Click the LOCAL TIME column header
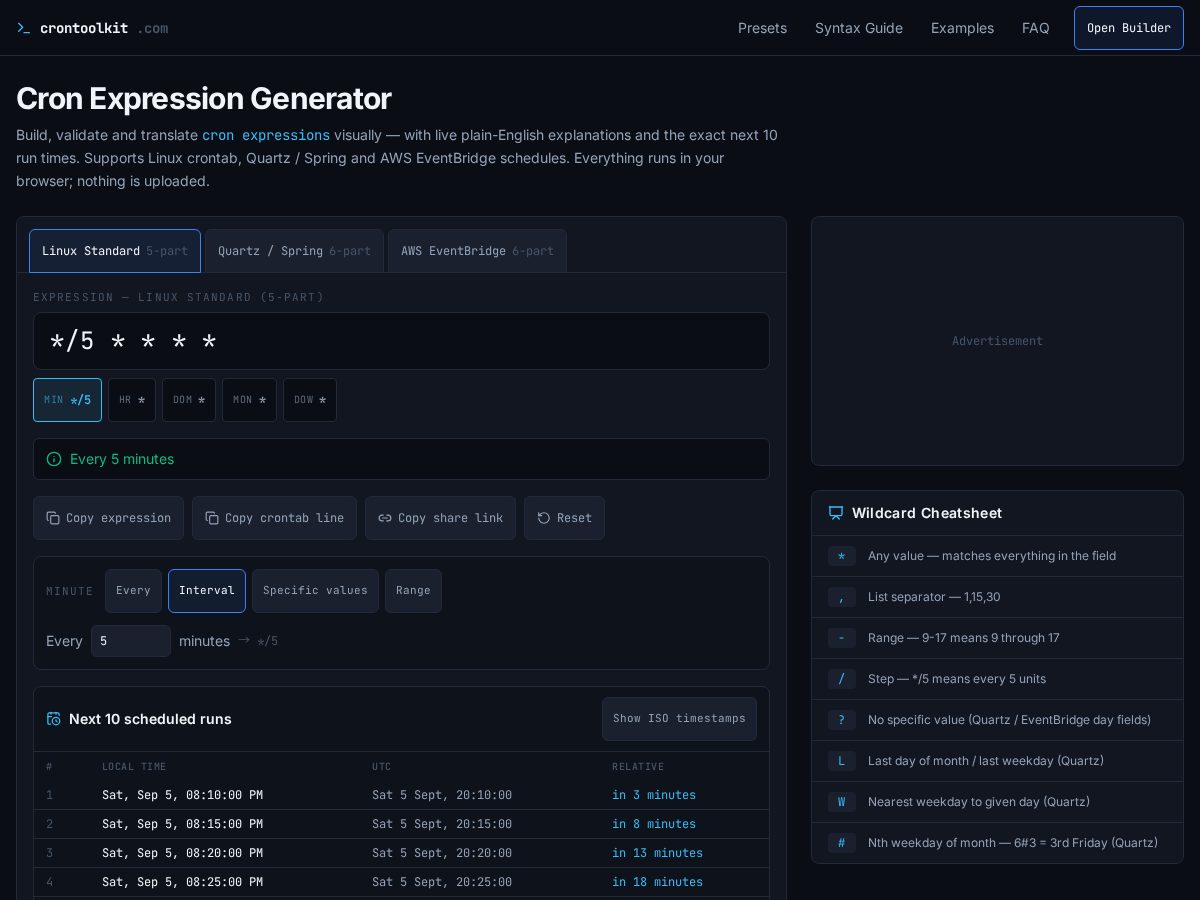 [x=134, y=767]
